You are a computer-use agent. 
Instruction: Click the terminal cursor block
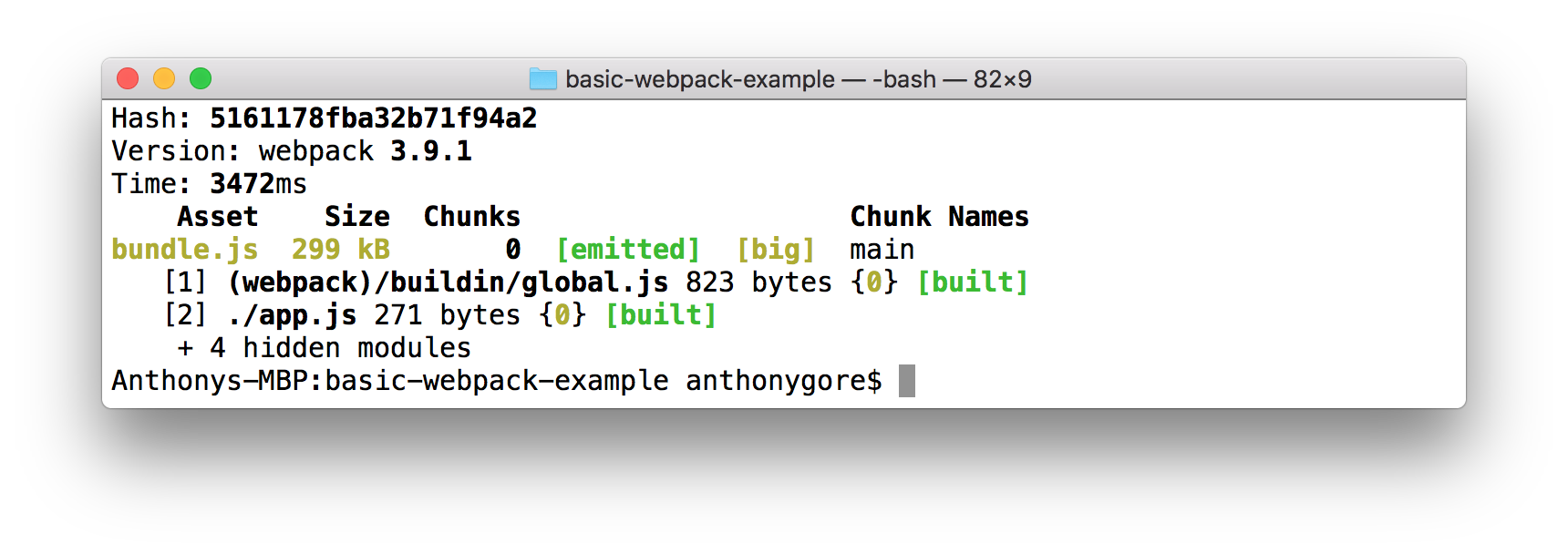(x=906, y=381)
